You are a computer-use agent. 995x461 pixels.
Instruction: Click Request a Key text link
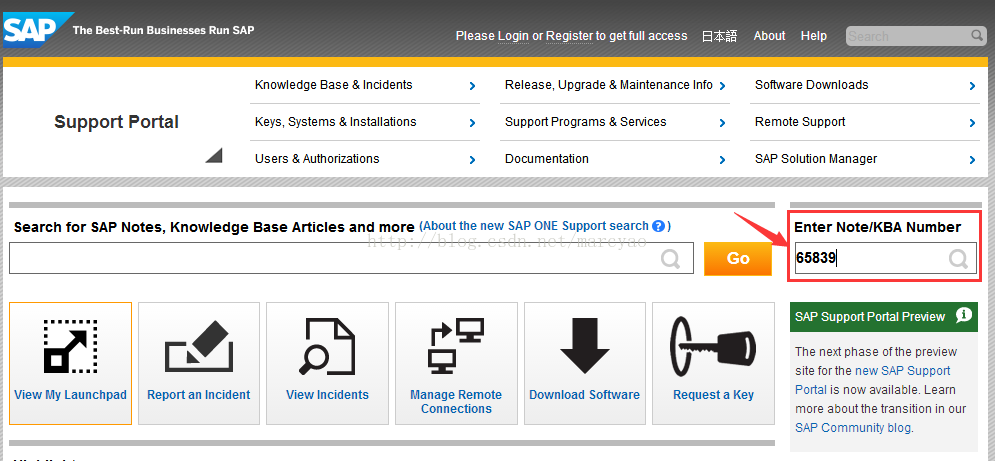coord(713,395)
